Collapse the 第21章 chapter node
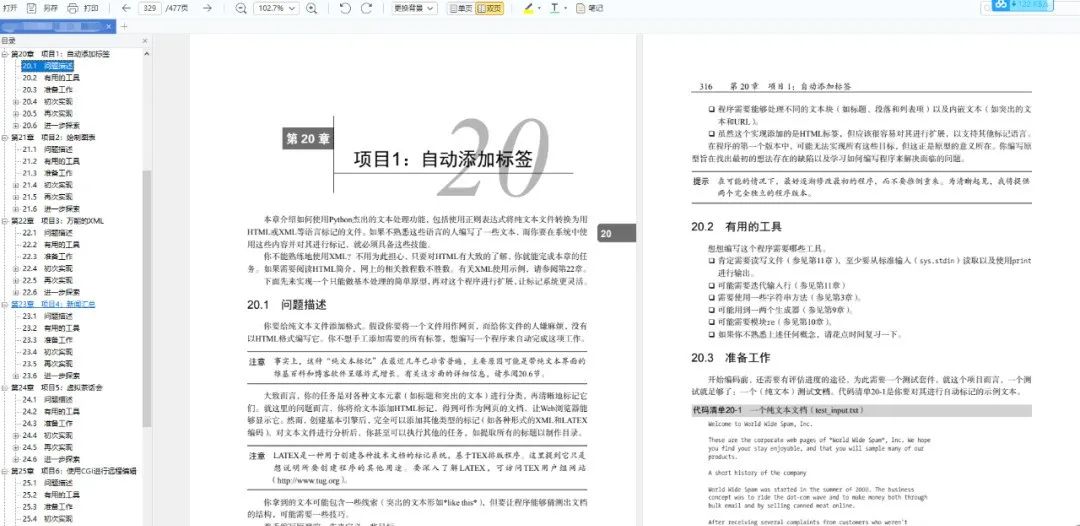This screenshot has width=1080, height=526. click(5, 137)
